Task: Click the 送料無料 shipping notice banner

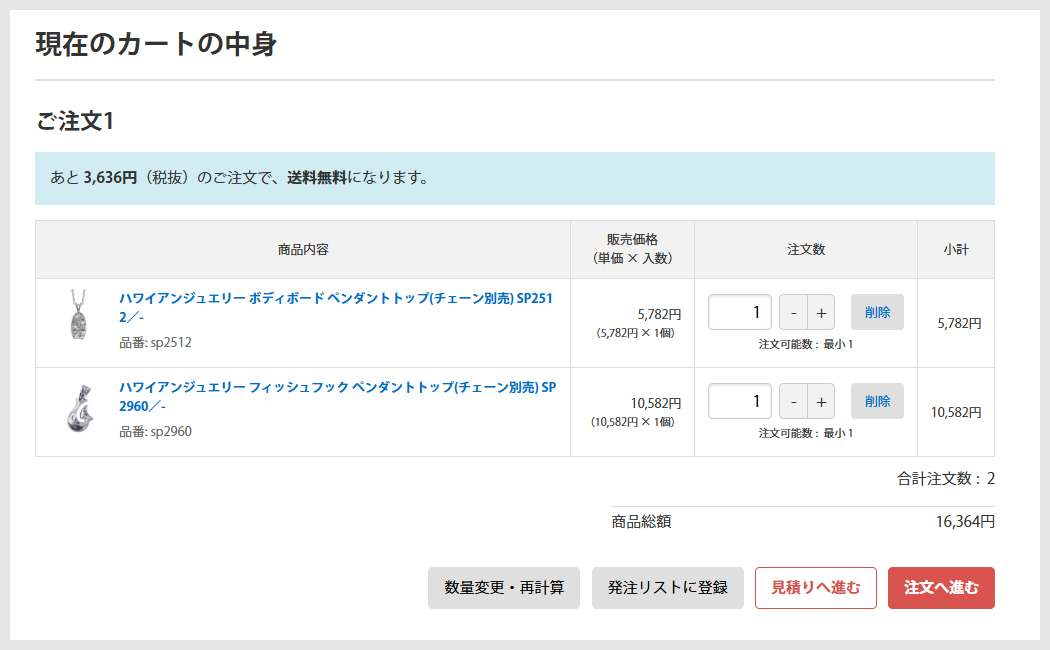Action: click(514, 178)
